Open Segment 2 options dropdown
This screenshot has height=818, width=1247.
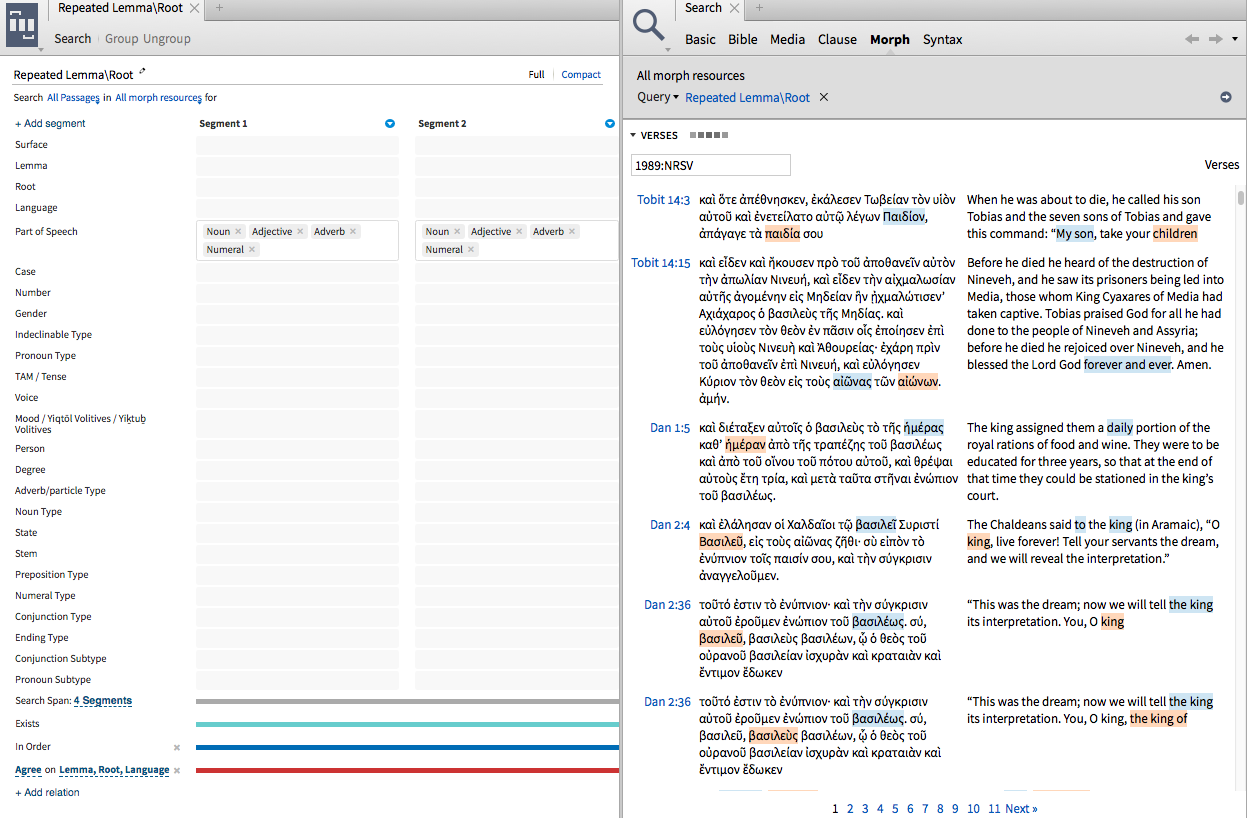[x=609, y=124]
